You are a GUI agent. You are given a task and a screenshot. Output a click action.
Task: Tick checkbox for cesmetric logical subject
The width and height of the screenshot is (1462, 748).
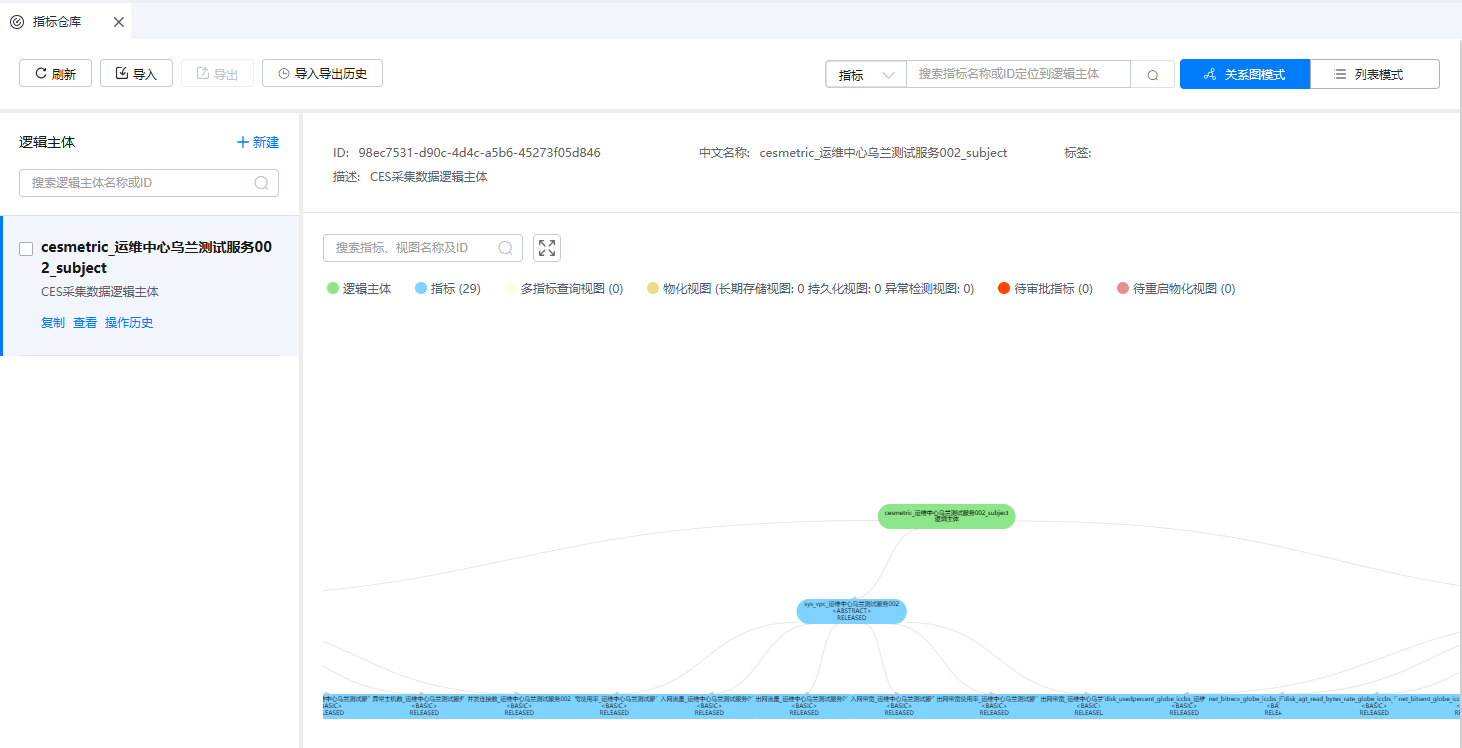(x=26, y=249)
